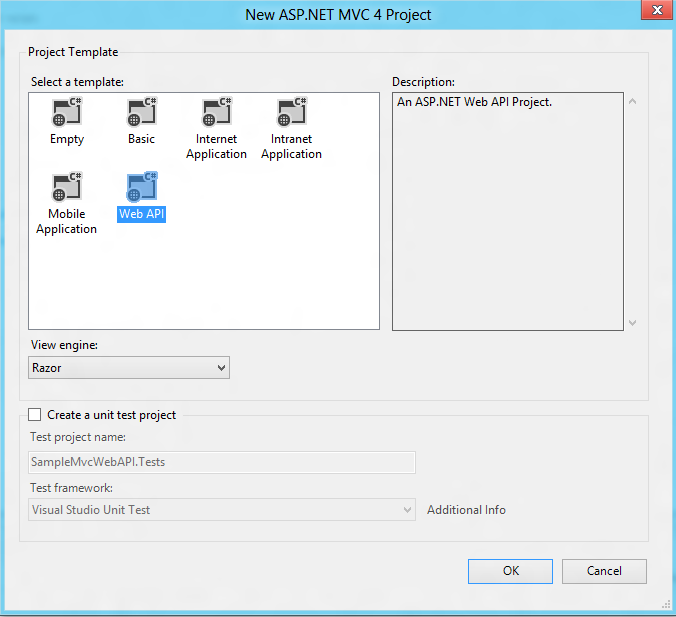Pick the Mobile Application template icon
This screenshot has height=617, width=676.
[x=67, y=187]
